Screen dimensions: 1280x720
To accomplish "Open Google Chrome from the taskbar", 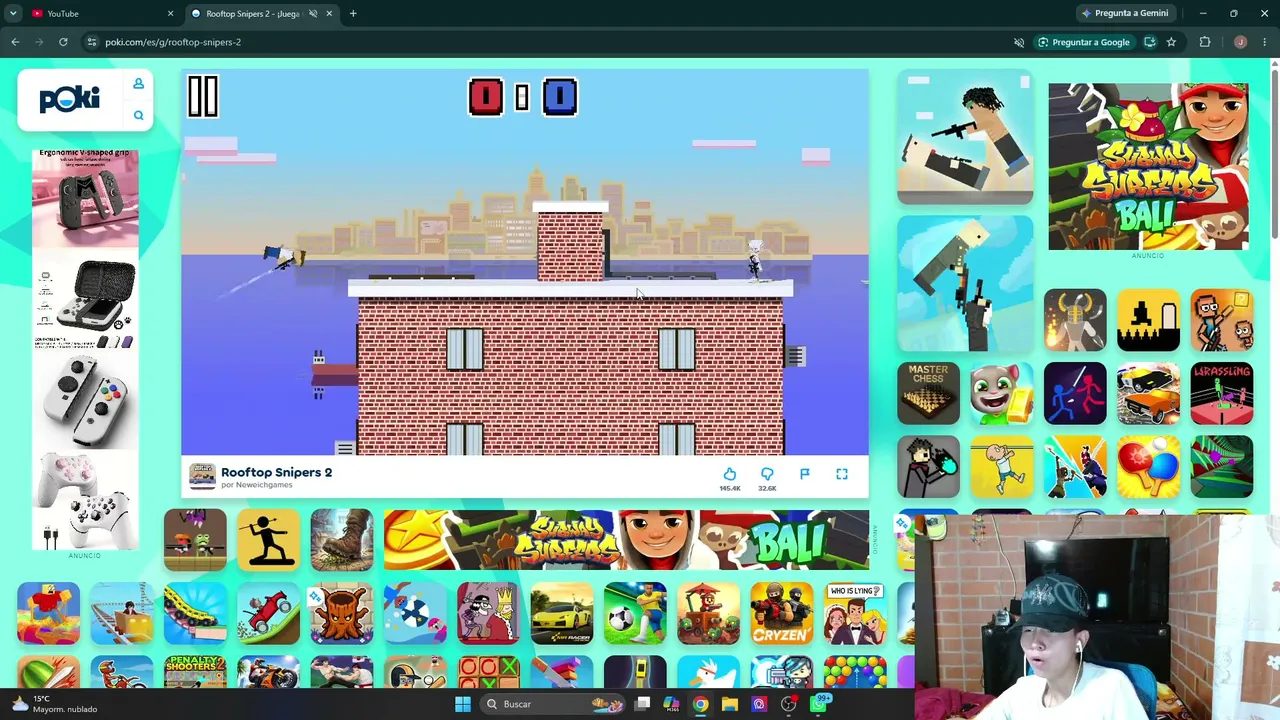I will point(701,704).
